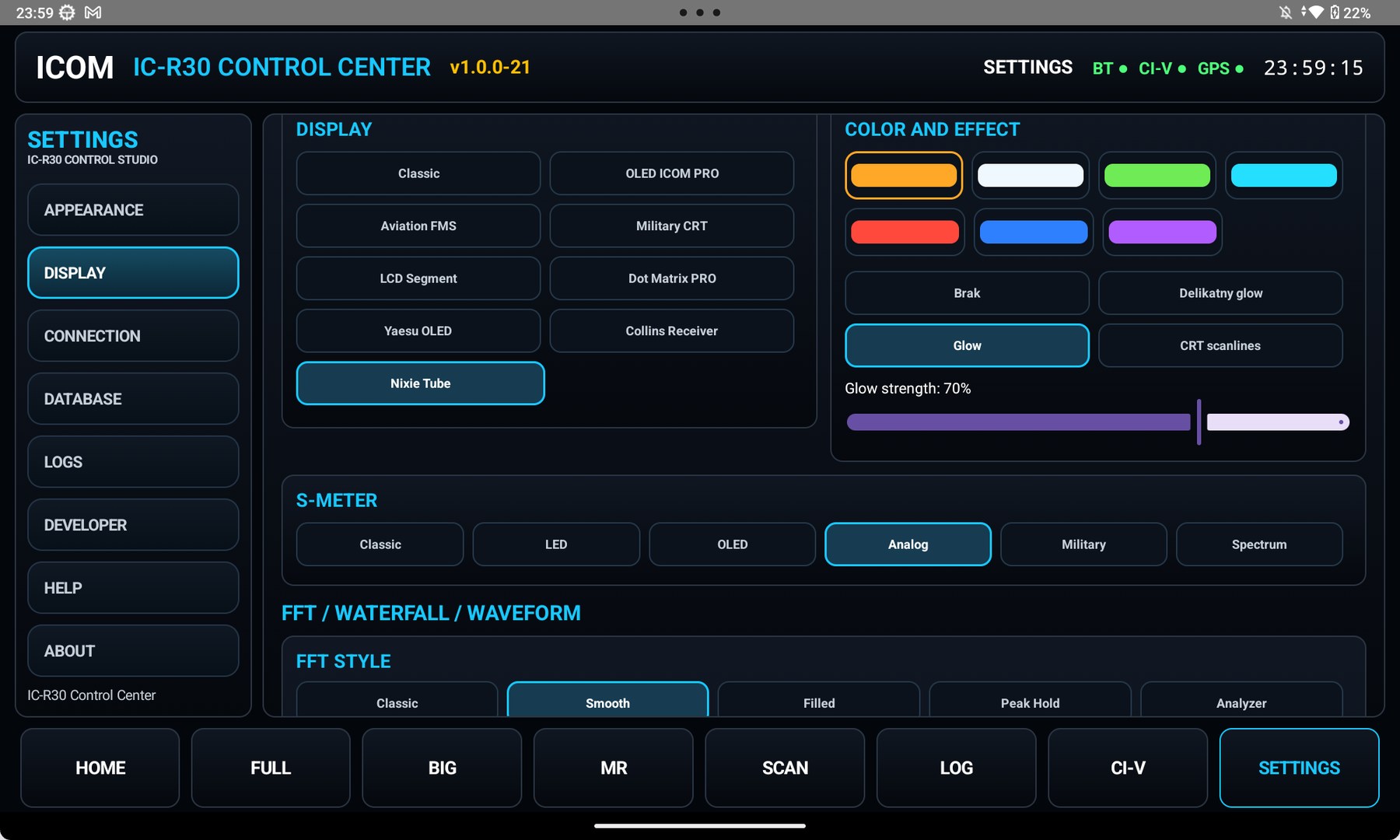Viewport: 1400px width, 840px height.
Task: Open the Gmail notification icon
Action: [x=93, y=12]
